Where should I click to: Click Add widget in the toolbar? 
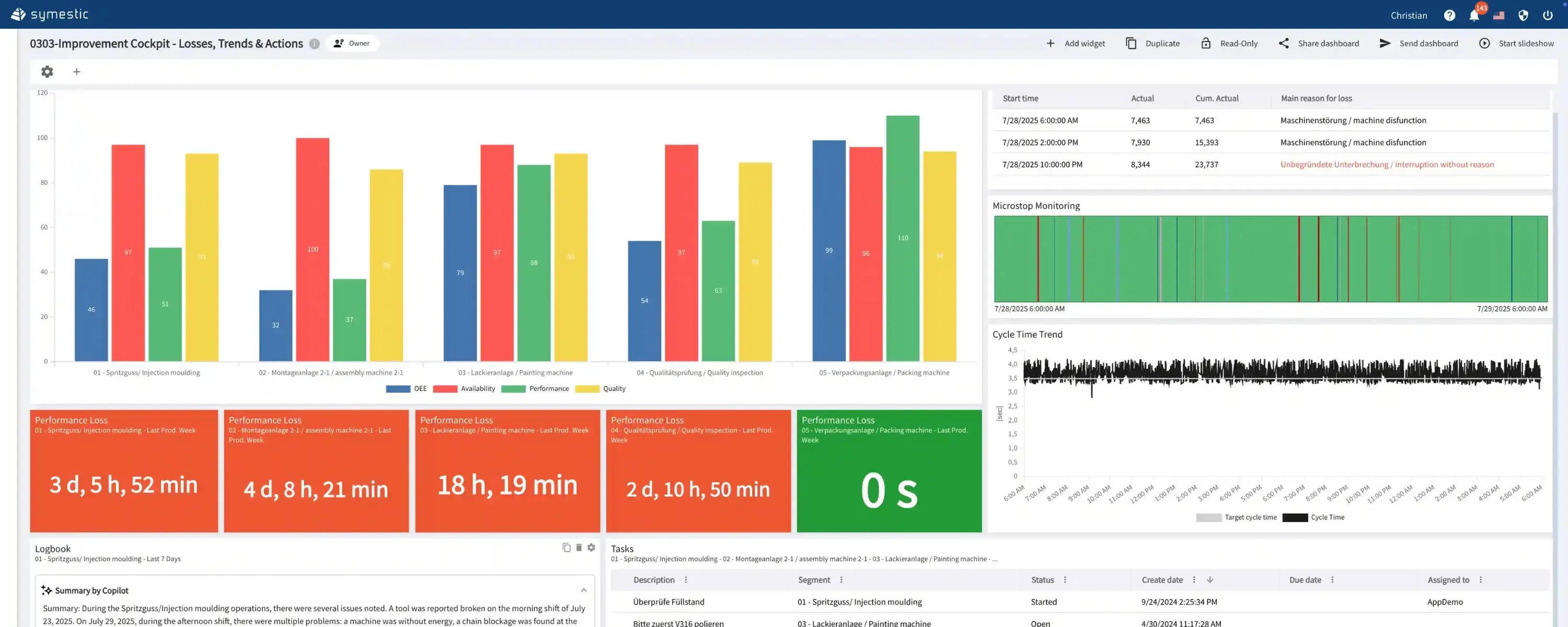click(x=1076, y=43)
